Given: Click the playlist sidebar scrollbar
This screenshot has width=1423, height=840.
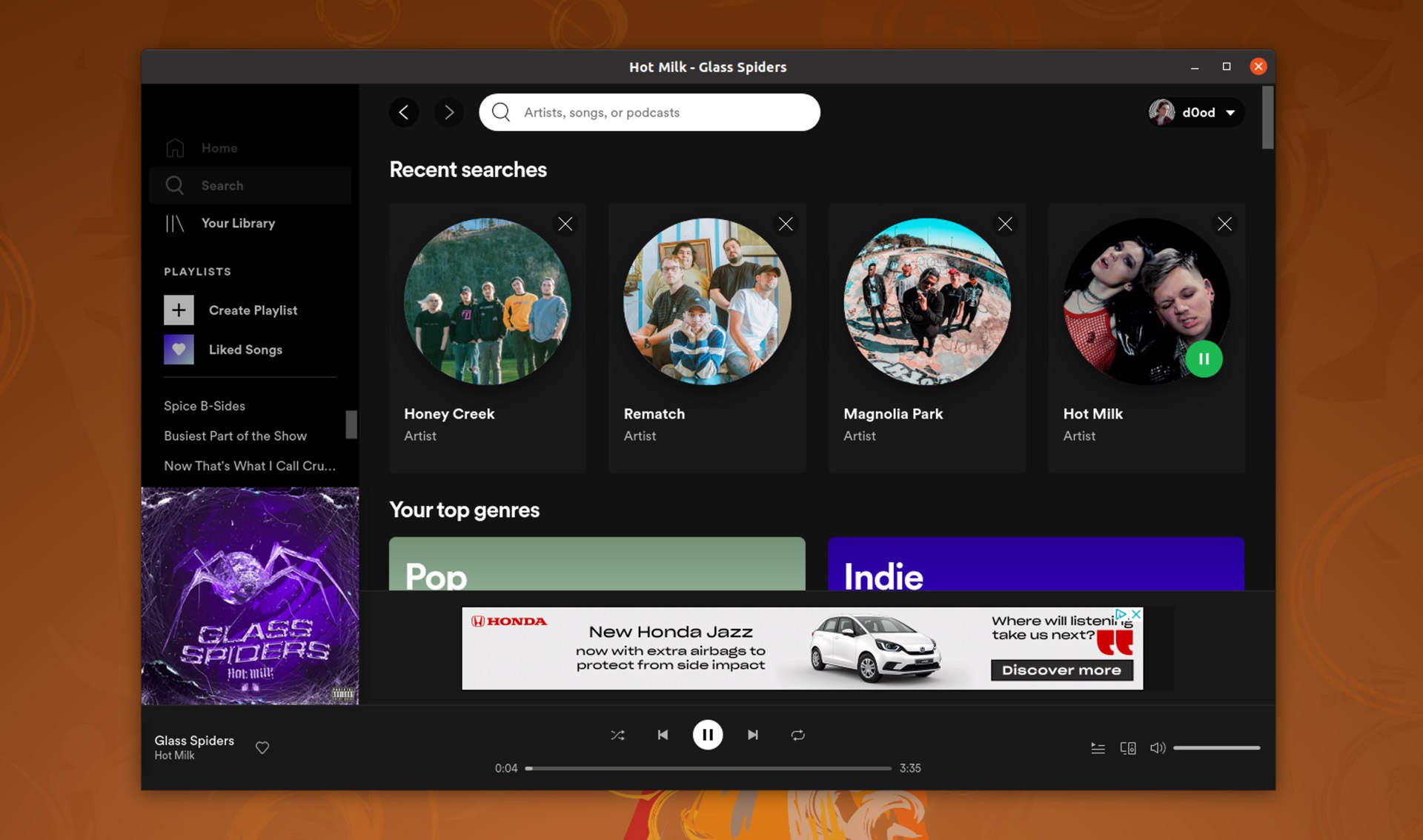Looking at the screenshot, I should [351, 425].
